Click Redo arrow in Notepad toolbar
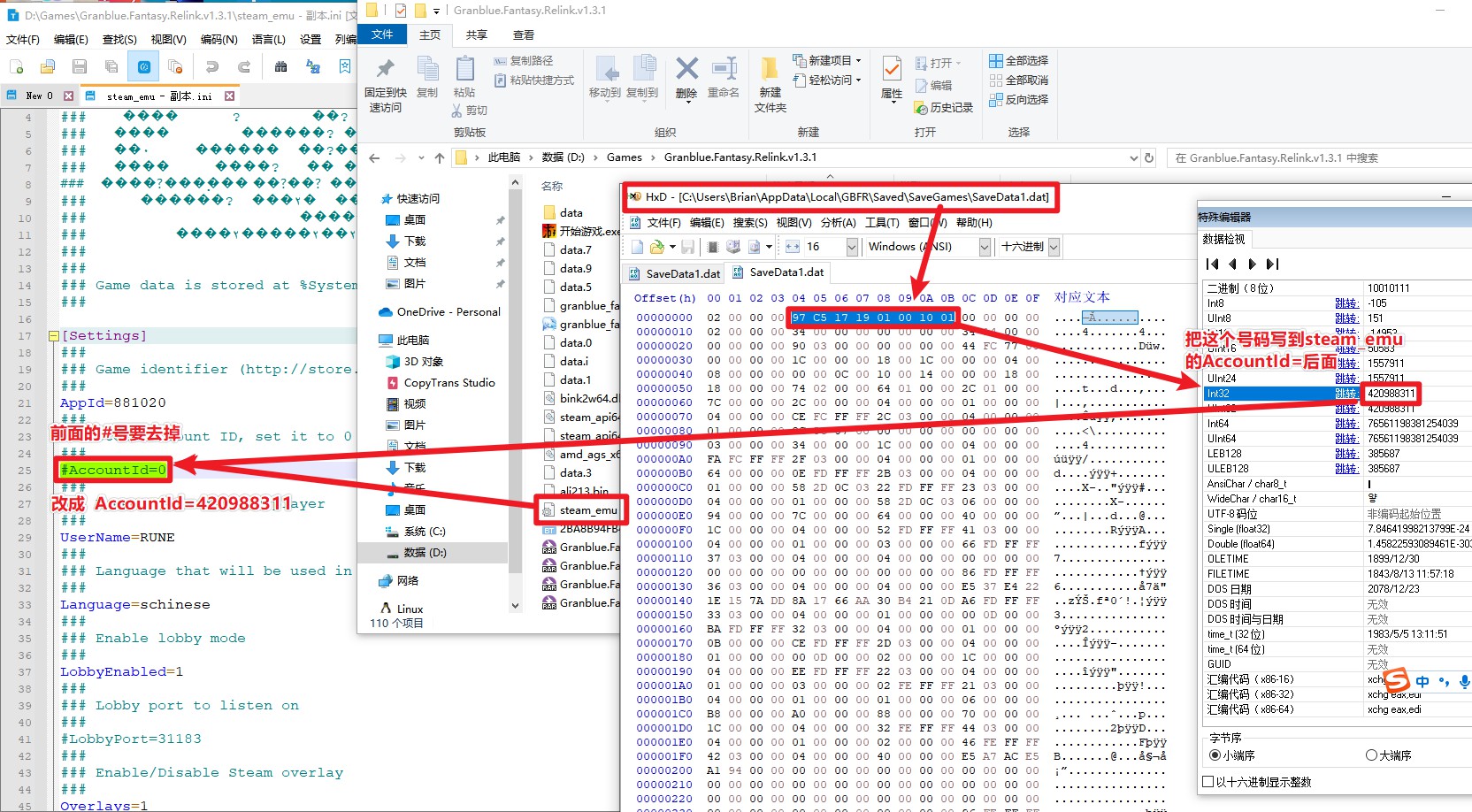This screenshot has width=1472, height=812. coord(244,66)
